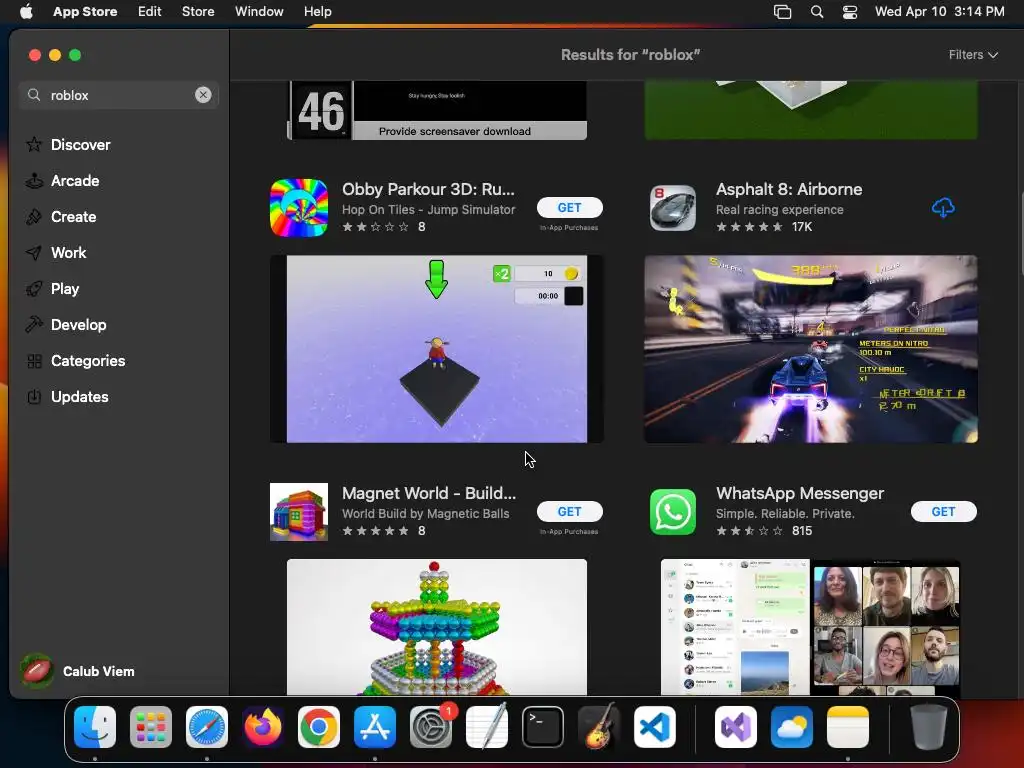Open Notes from the Dock
1024x768 pixels.
coord(848,727)
